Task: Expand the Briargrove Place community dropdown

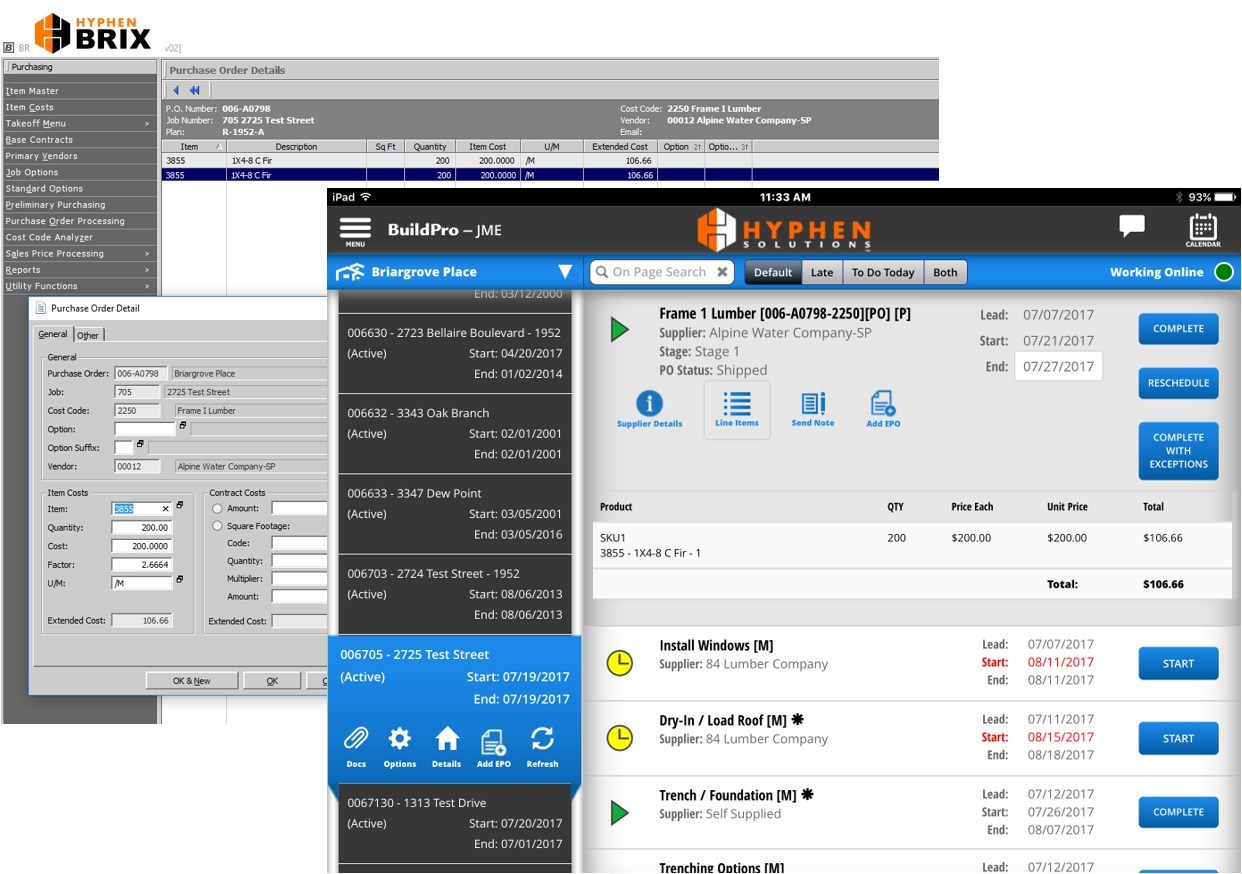Action: 565,272
